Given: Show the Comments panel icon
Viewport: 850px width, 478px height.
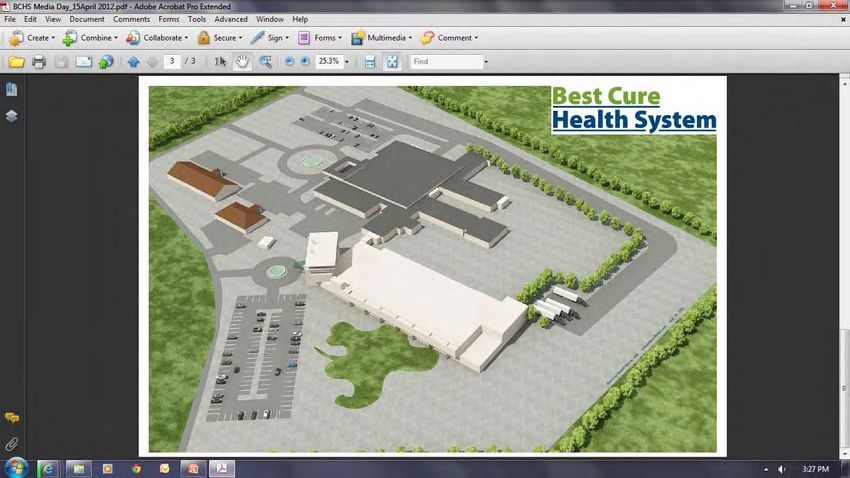Looking at the screenshot, I should [11, 418].
